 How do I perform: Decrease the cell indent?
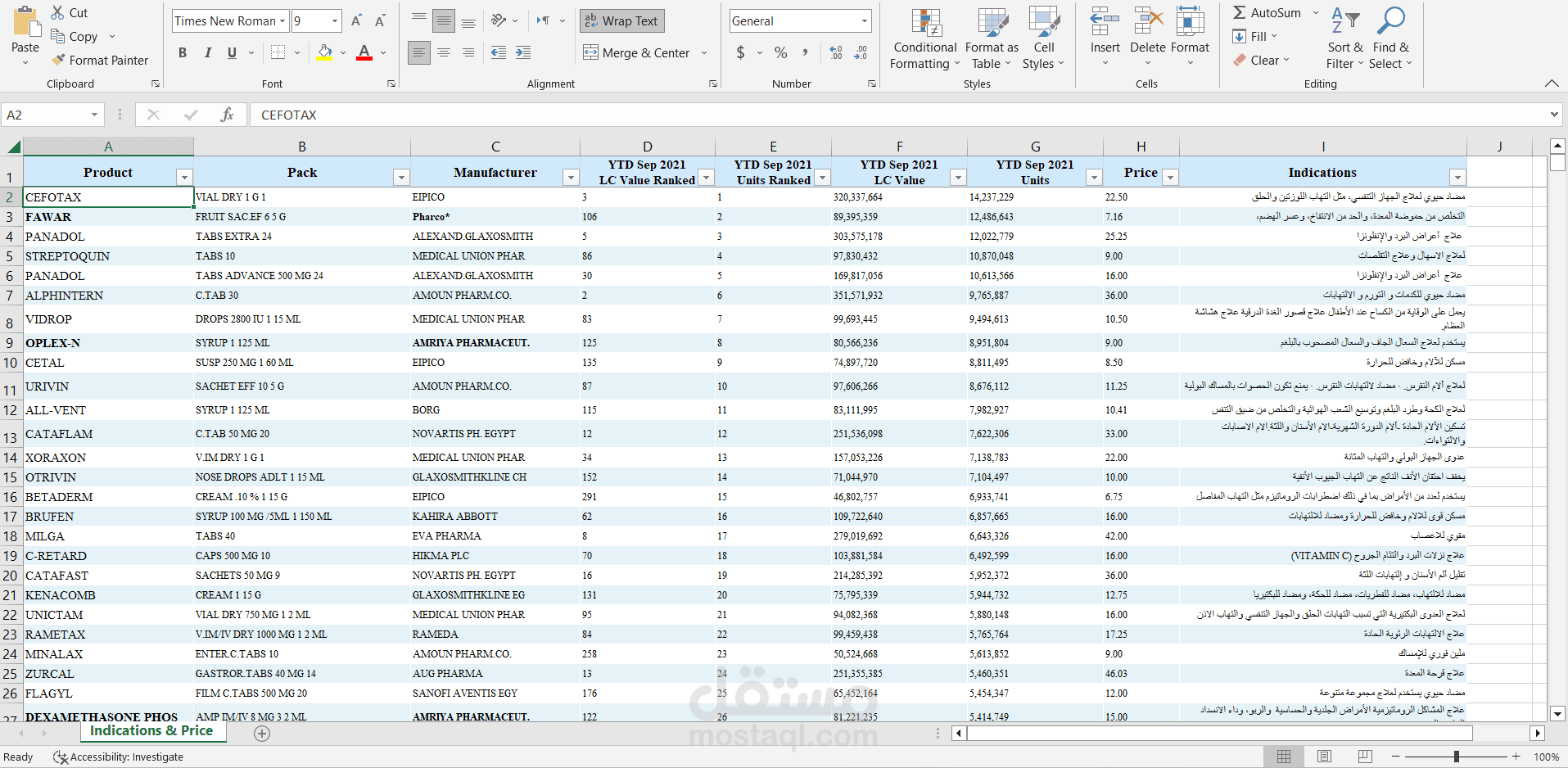[499, 52]
